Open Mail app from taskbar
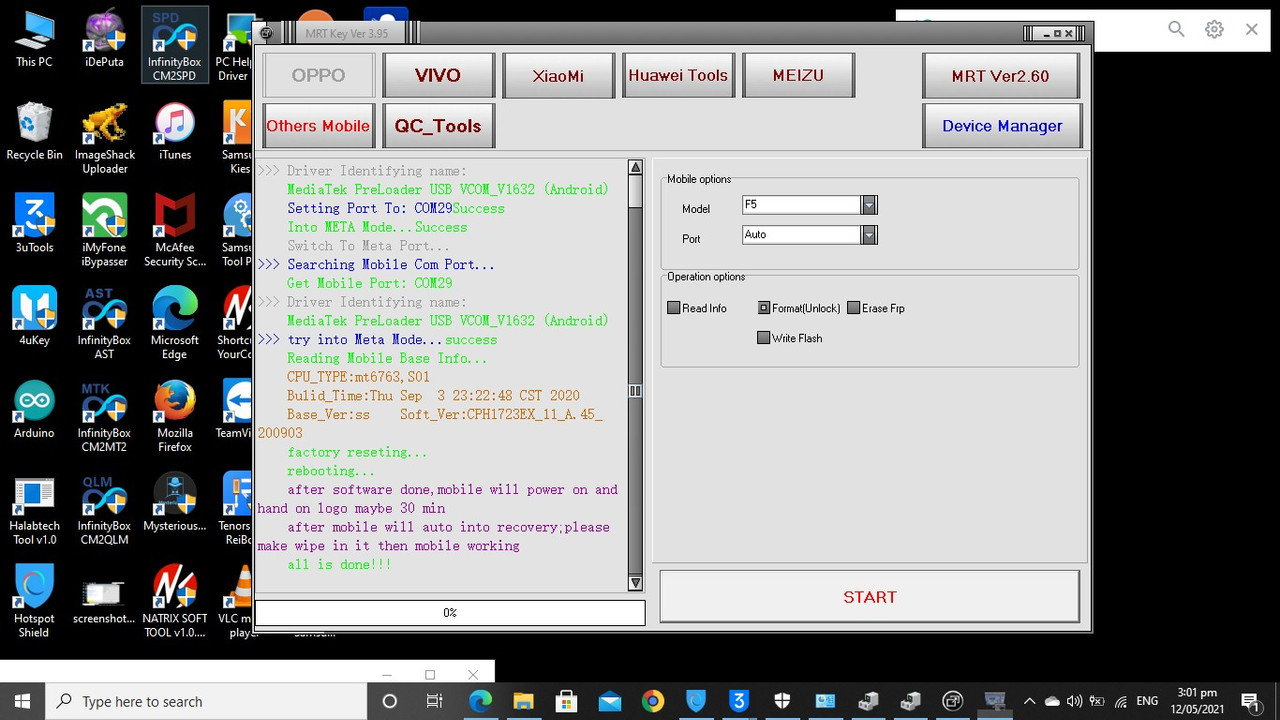The width and height of the screenshot is (1280, 720). click(609, 701)
